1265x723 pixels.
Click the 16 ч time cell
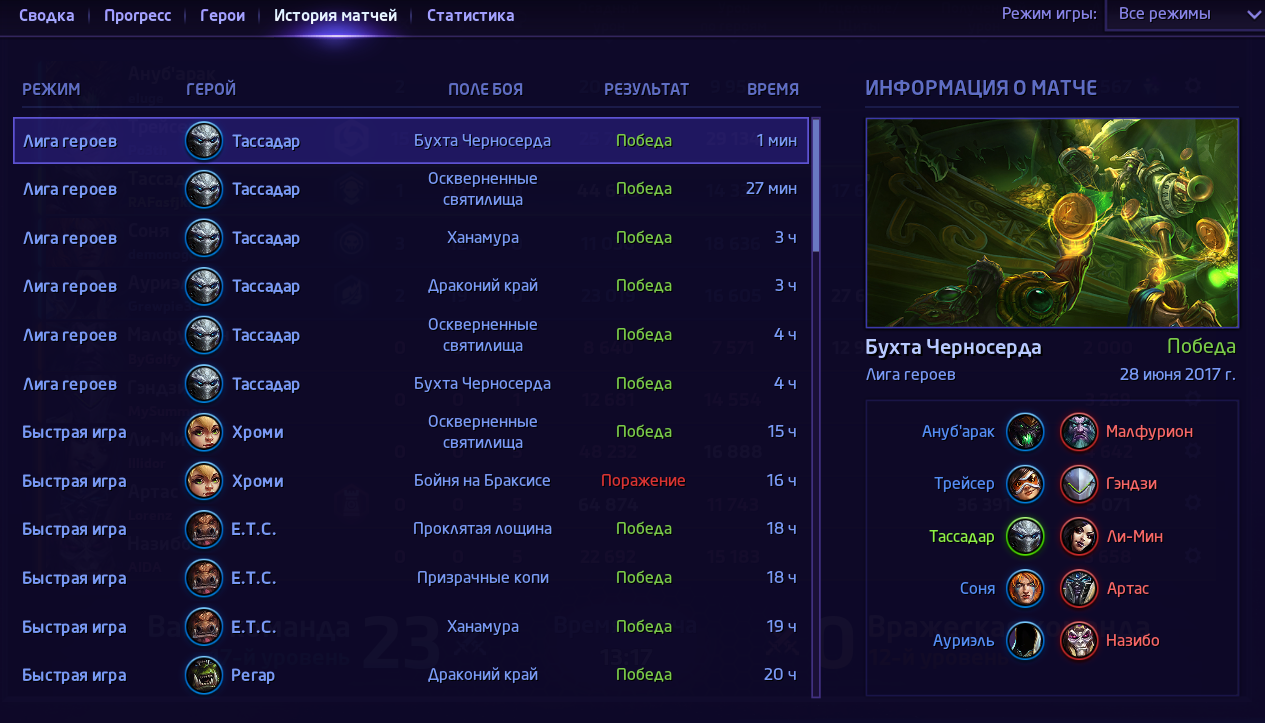(x=781, y=481)
